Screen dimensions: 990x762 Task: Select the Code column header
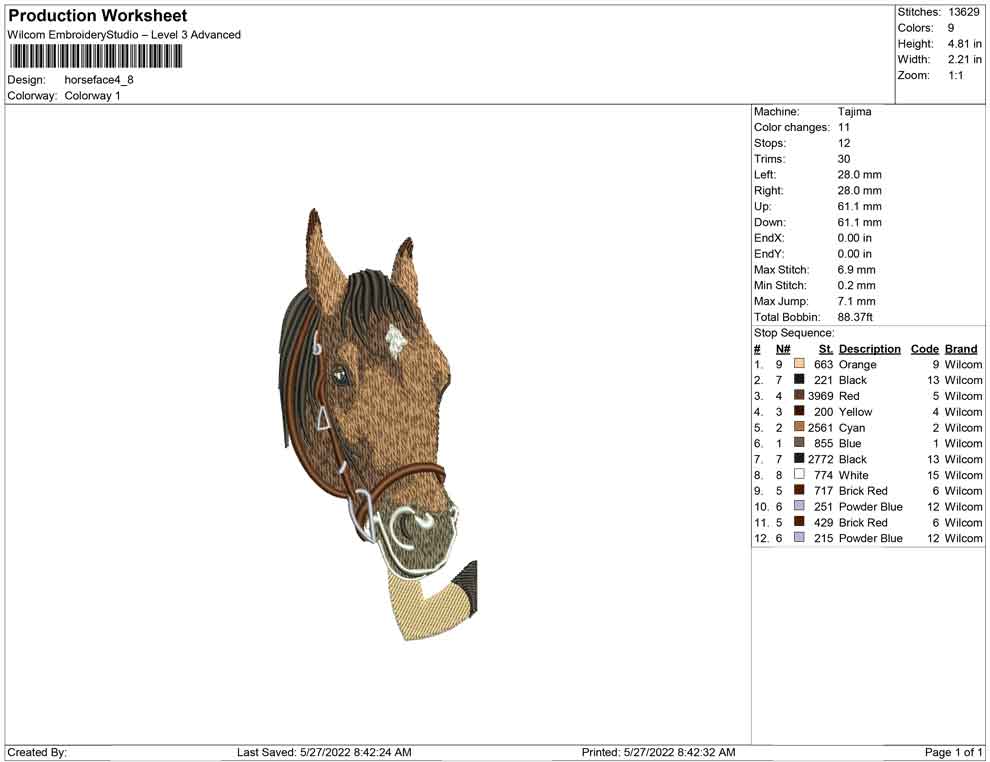point(924,349)
